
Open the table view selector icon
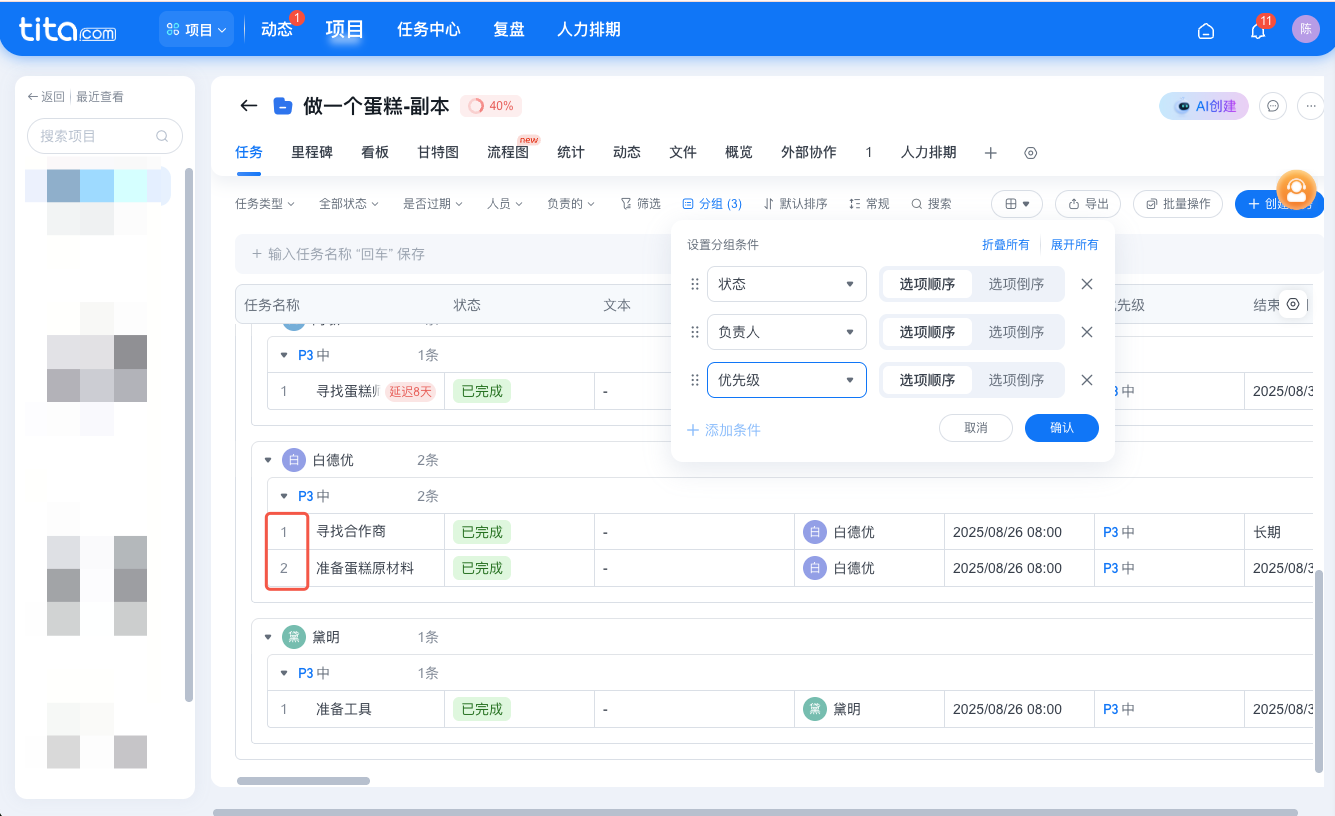point(1016,203)
